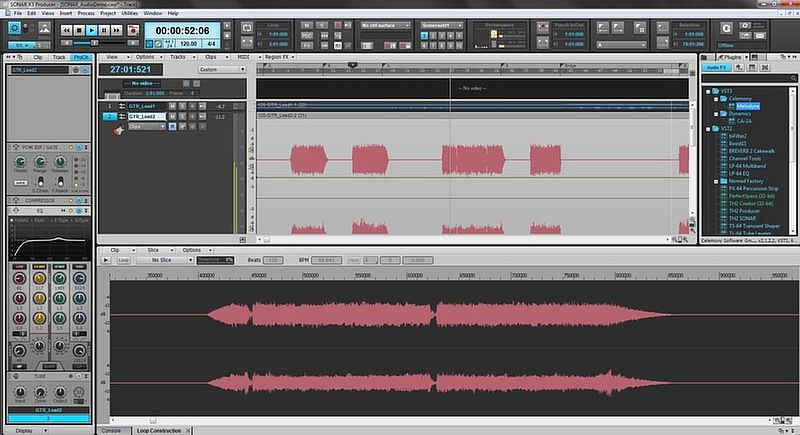Click the Stop transport button
The image size is (800, 435).
point(80,31)
